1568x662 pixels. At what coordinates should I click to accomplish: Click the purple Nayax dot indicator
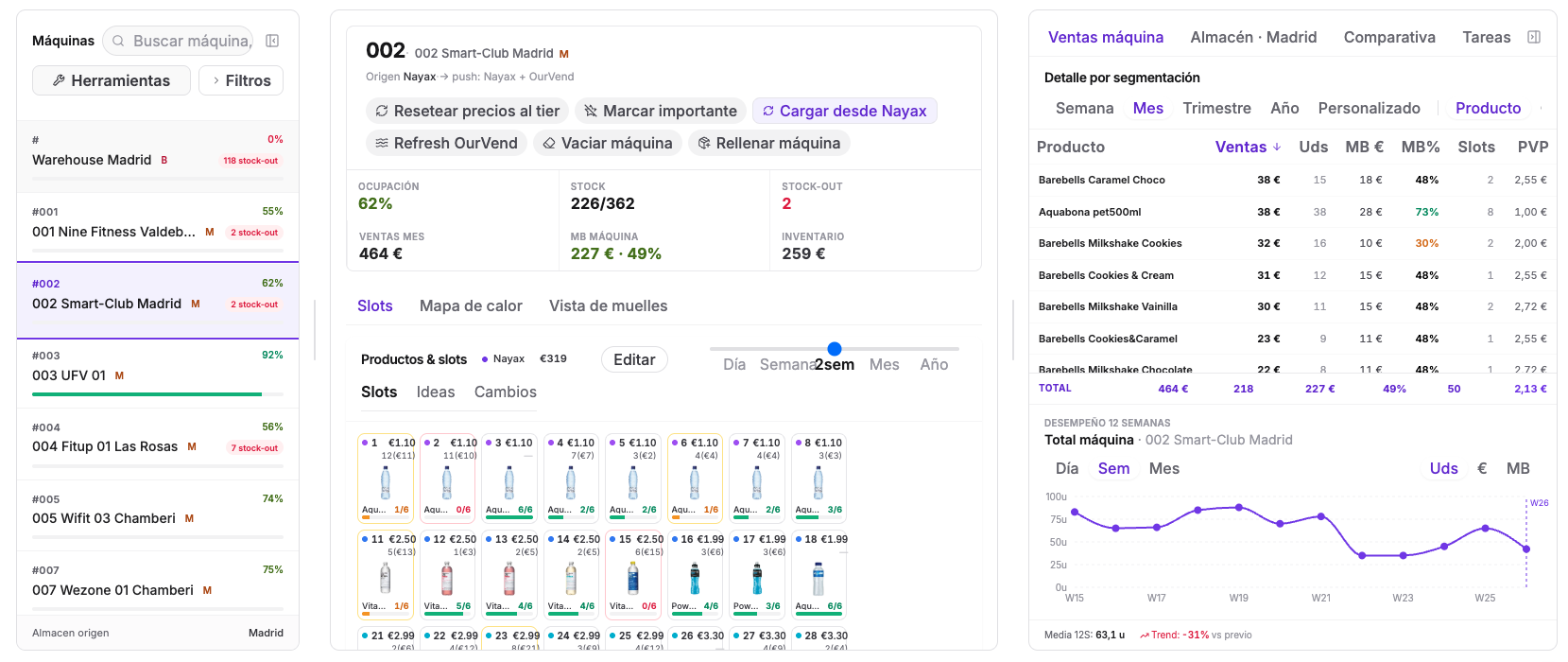tap(485, 359)
